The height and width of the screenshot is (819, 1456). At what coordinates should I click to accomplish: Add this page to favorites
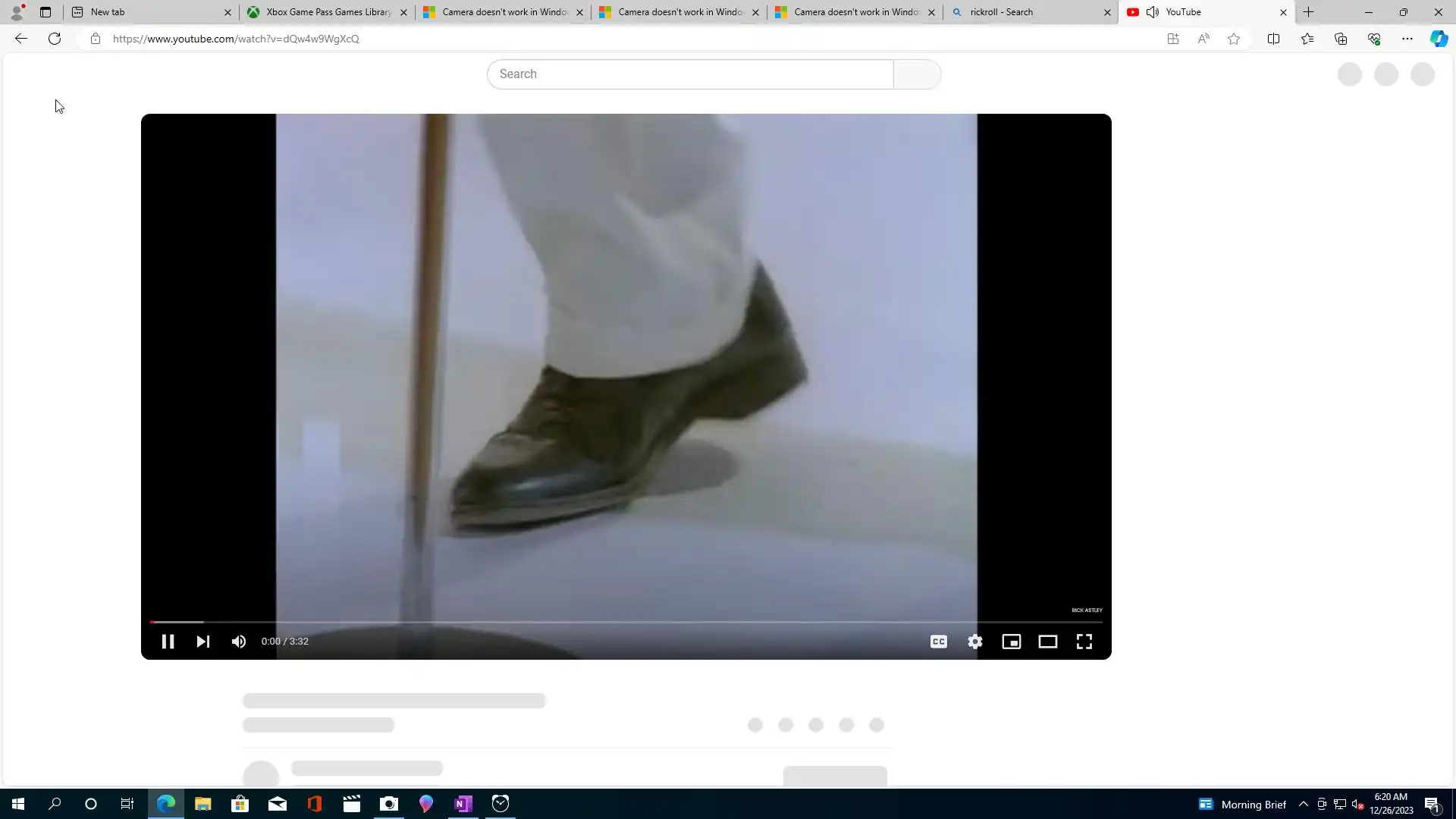[x=1234, y=39]
